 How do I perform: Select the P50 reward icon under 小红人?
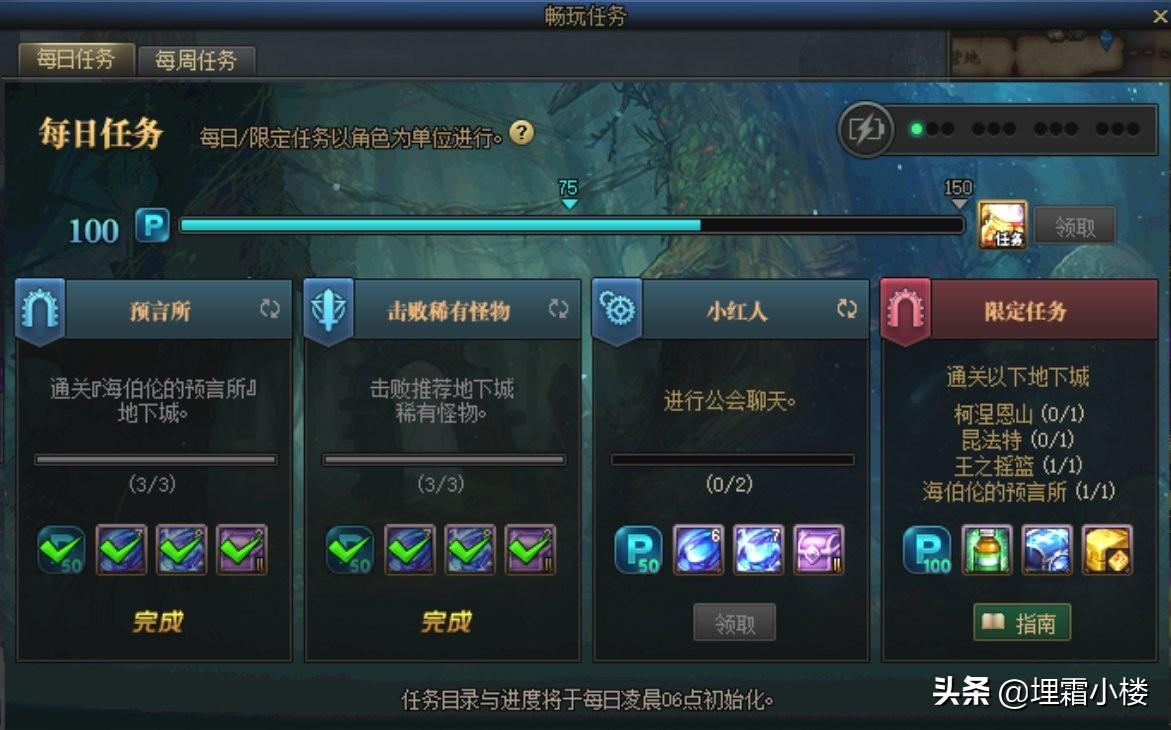[x=639, y=550]
